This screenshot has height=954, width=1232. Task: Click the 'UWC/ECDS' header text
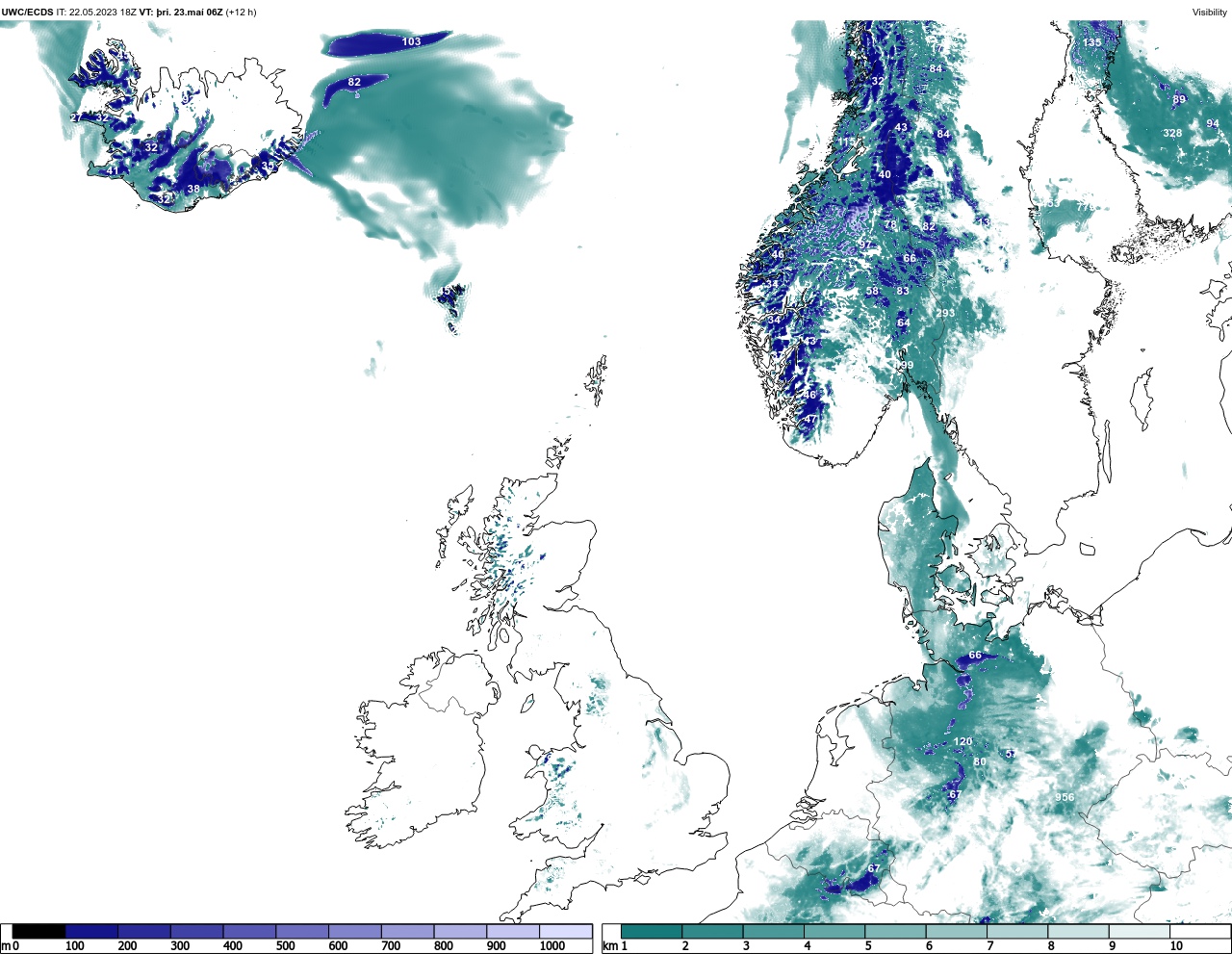pyautogui.click(x=27, y=13)
